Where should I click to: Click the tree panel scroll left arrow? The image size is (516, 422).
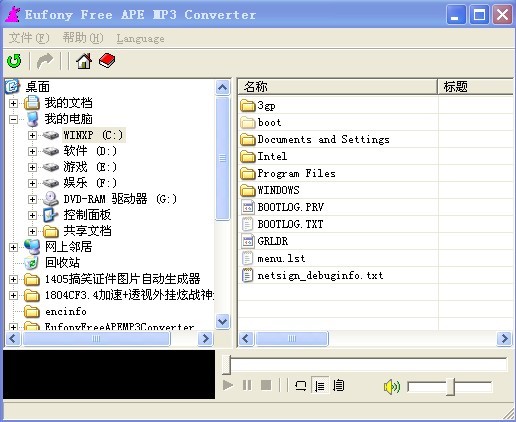point(13,339)
